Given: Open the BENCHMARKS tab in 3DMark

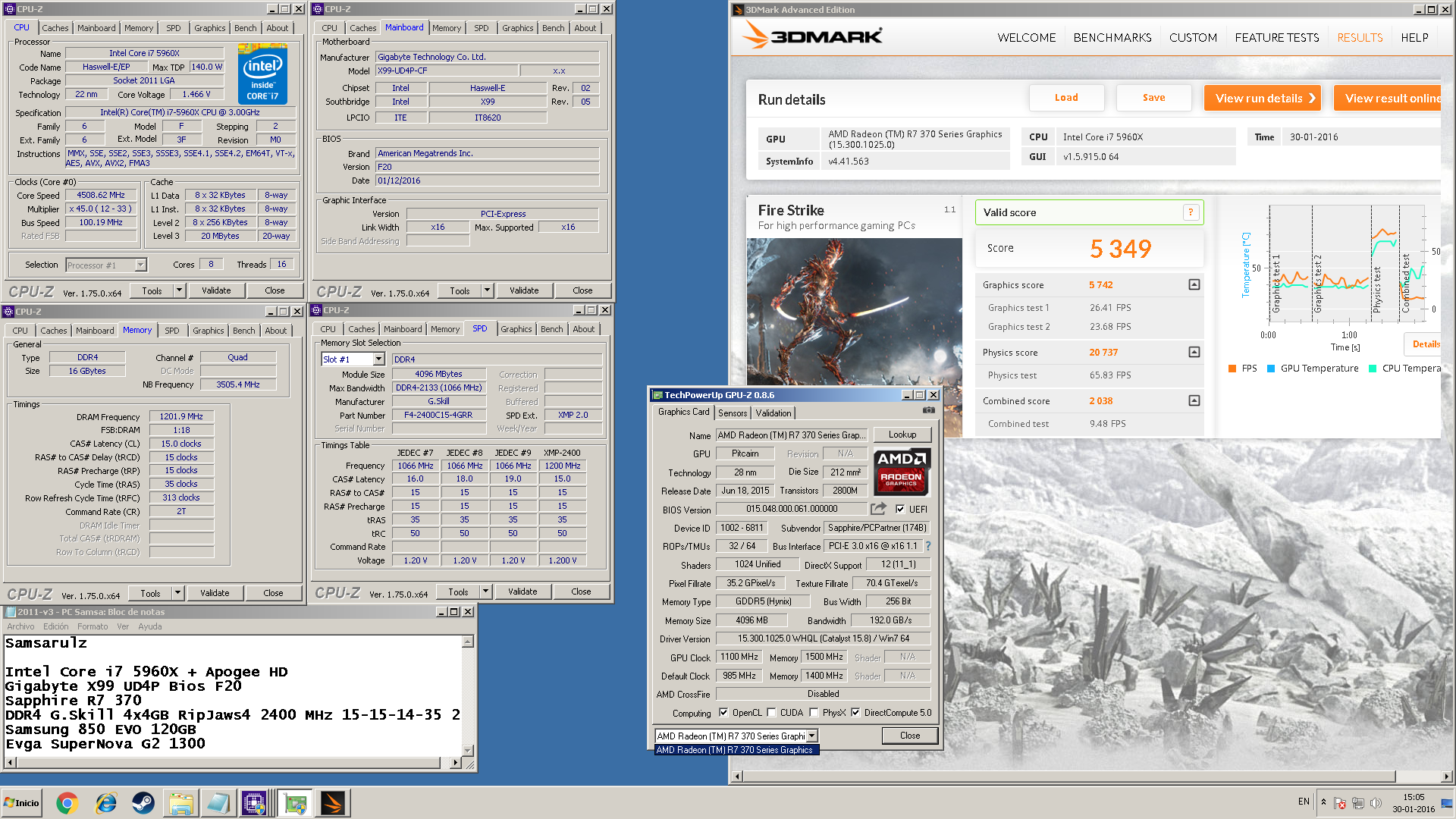Looking at the screenshot, I should [1112, 37].
